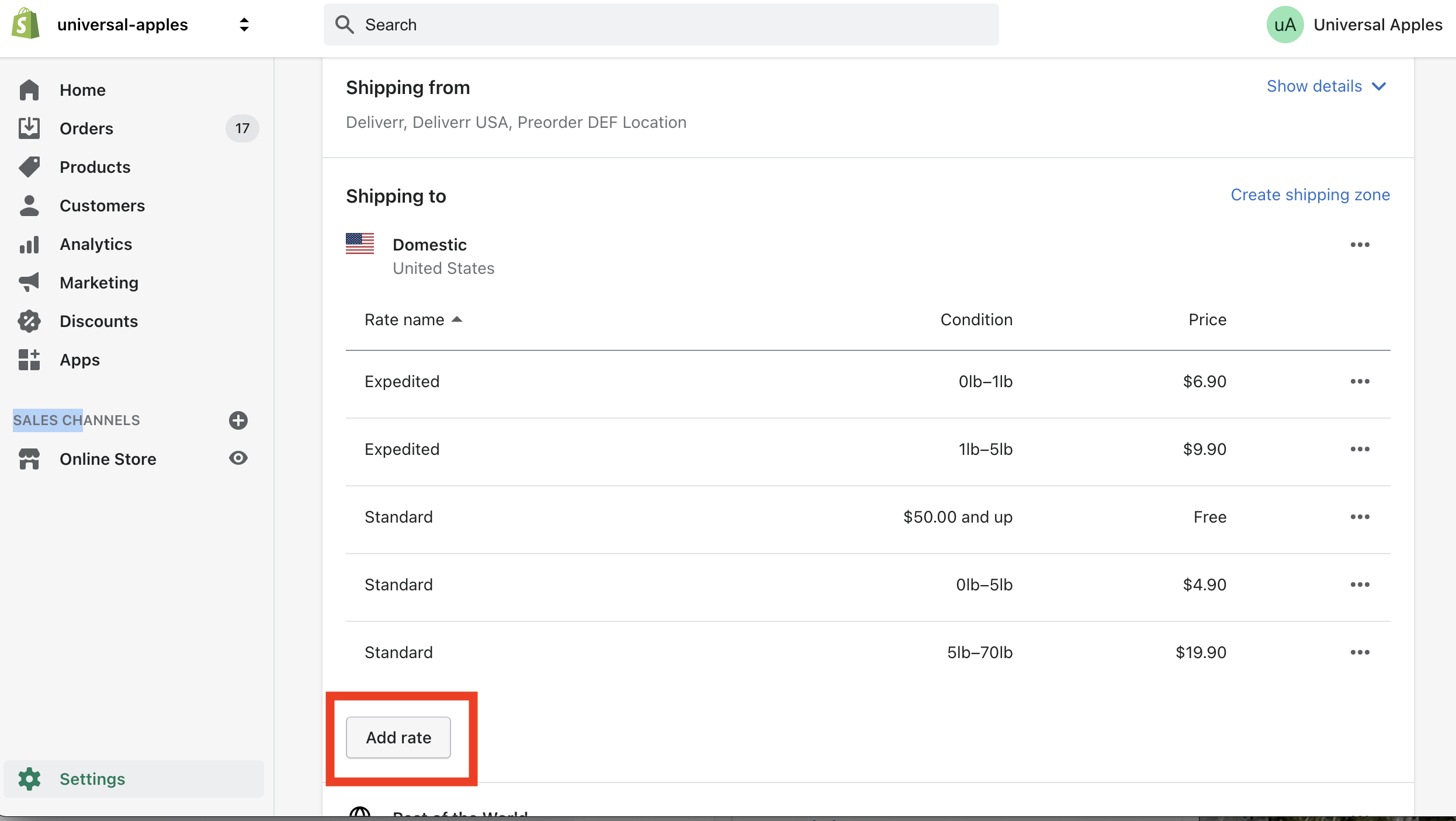1456x821 pixels.
Task: Expand Show details for Shipping from
Action: (x=1326, y=86)
